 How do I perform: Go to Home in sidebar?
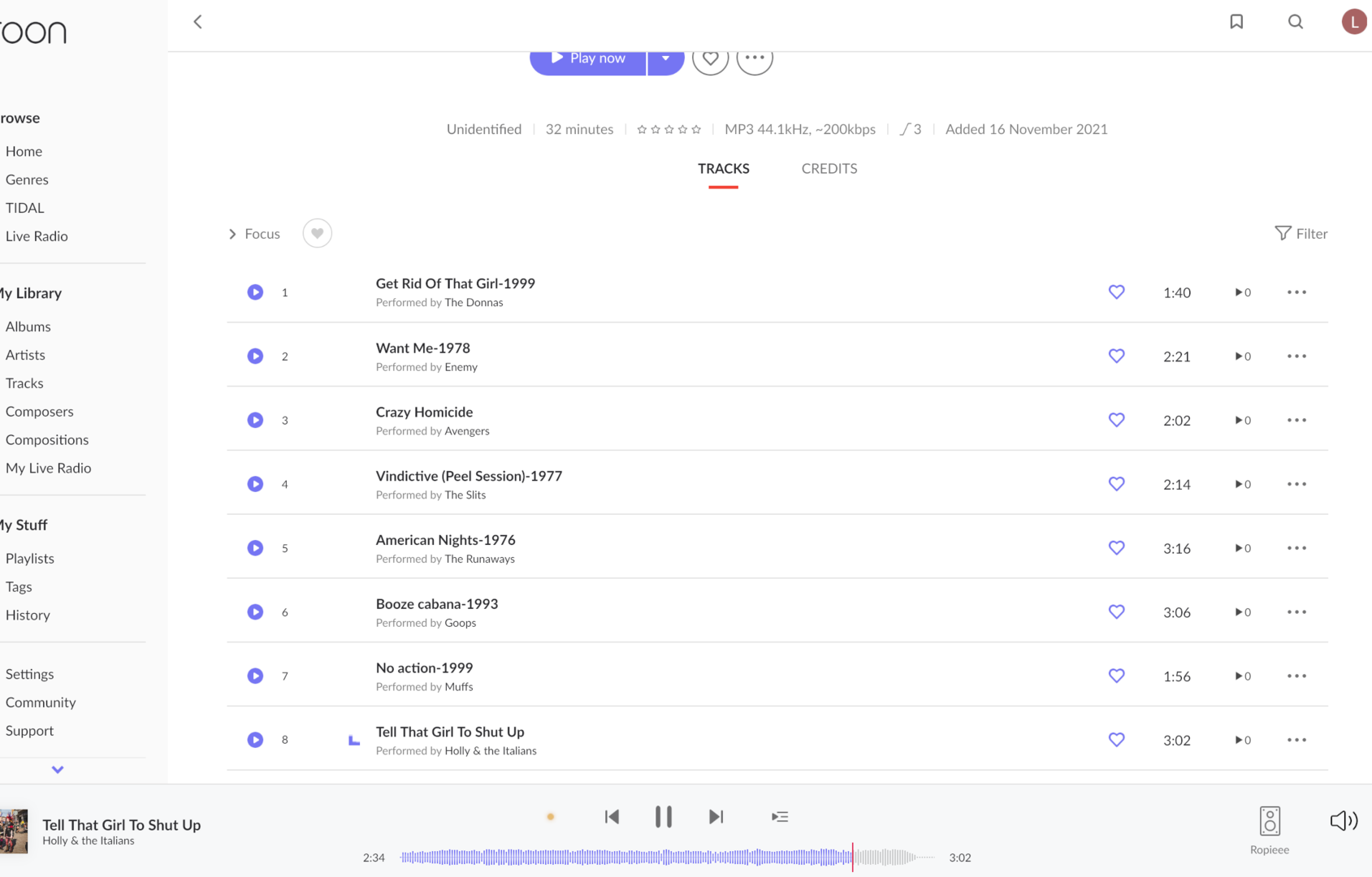[24, 152]
